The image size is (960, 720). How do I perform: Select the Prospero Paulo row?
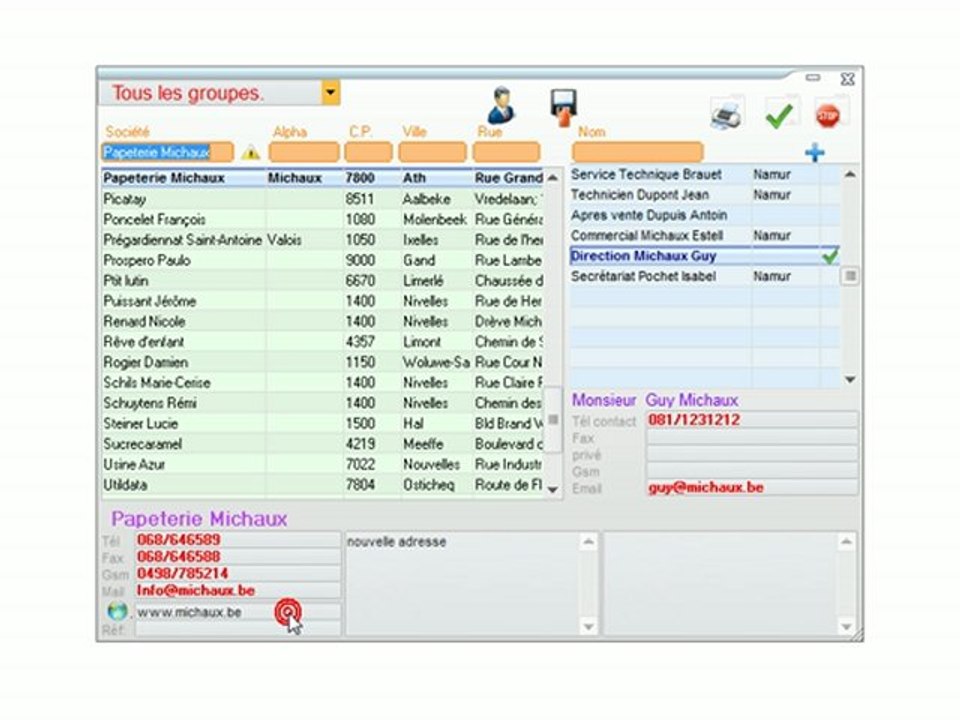(323, 260)
